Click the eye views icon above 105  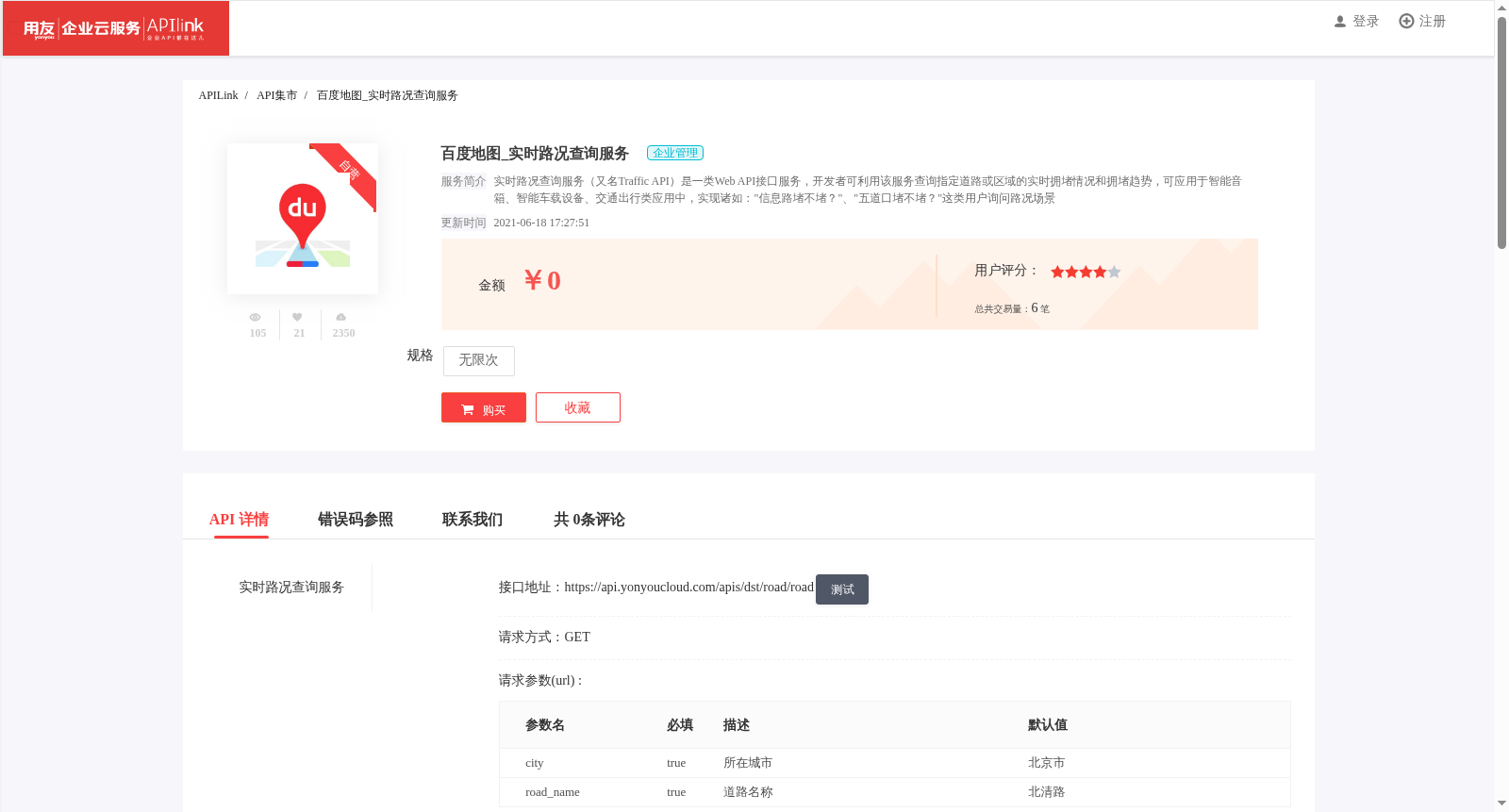pyautogui.click(x=255, y=318)
